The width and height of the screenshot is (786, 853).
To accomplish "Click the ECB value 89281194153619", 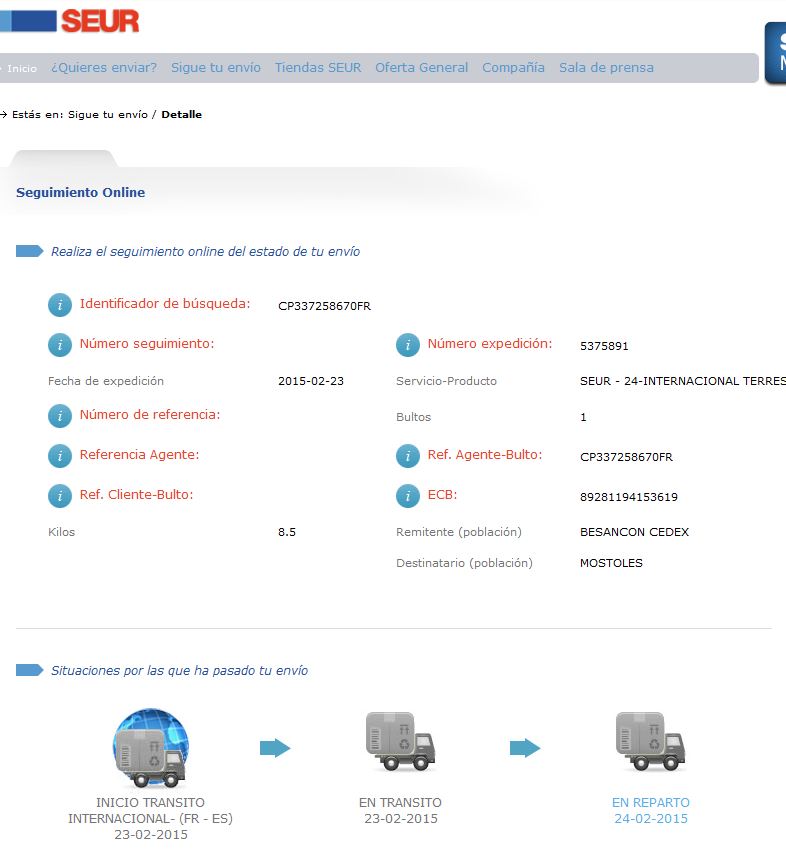I will [629, 497].
